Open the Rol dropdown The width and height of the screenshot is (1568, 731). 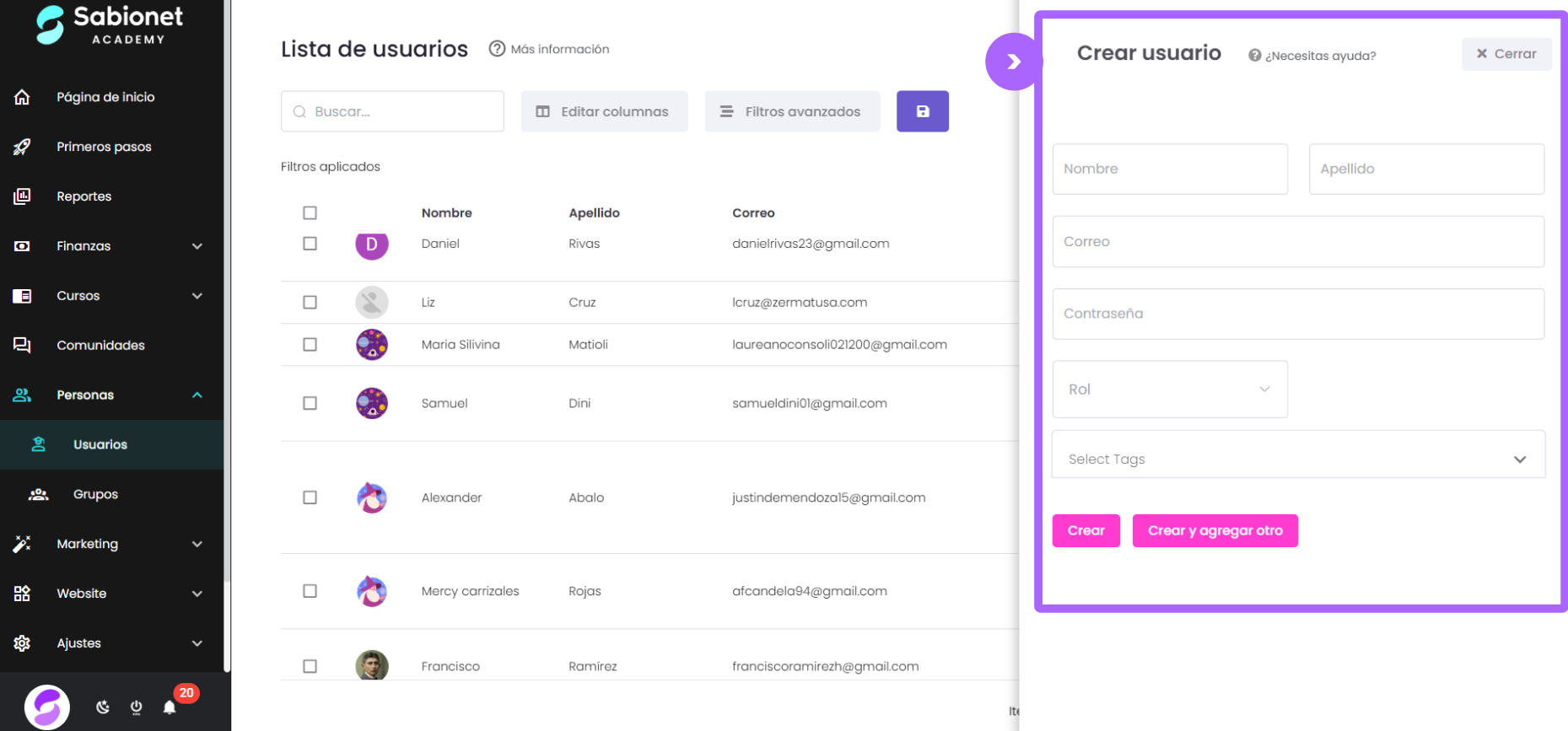click(x=1170, y=390)
